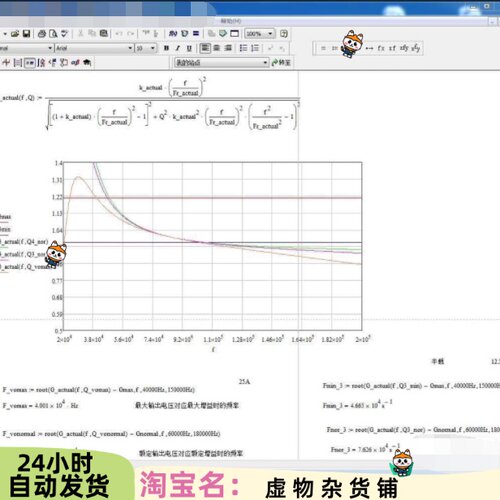Click the 25A text label
The image size is (500, 500).
pos(244,382)
